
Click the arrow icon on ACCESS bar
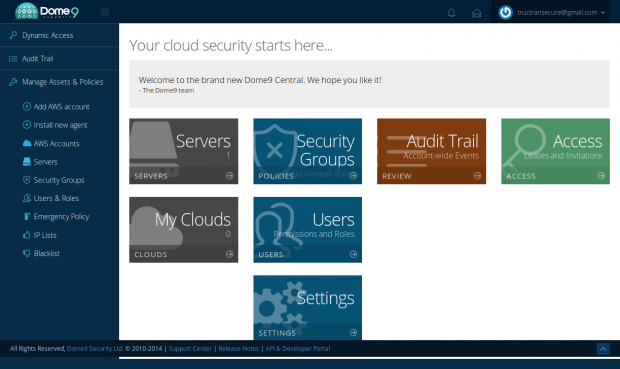point(601,176)
